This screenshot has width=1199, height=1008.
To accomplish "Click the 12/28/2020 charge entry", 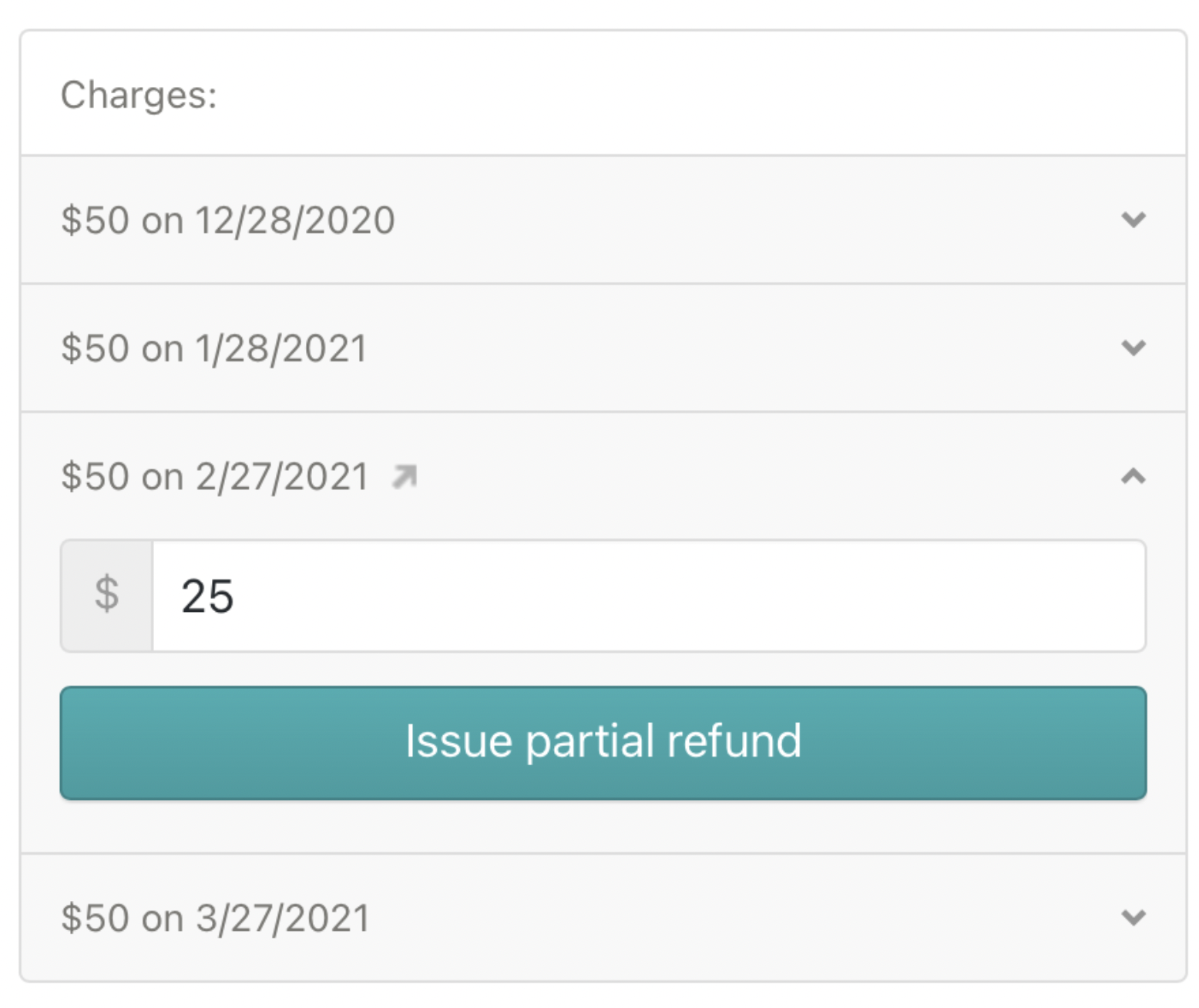I will [x=228, y=221].
